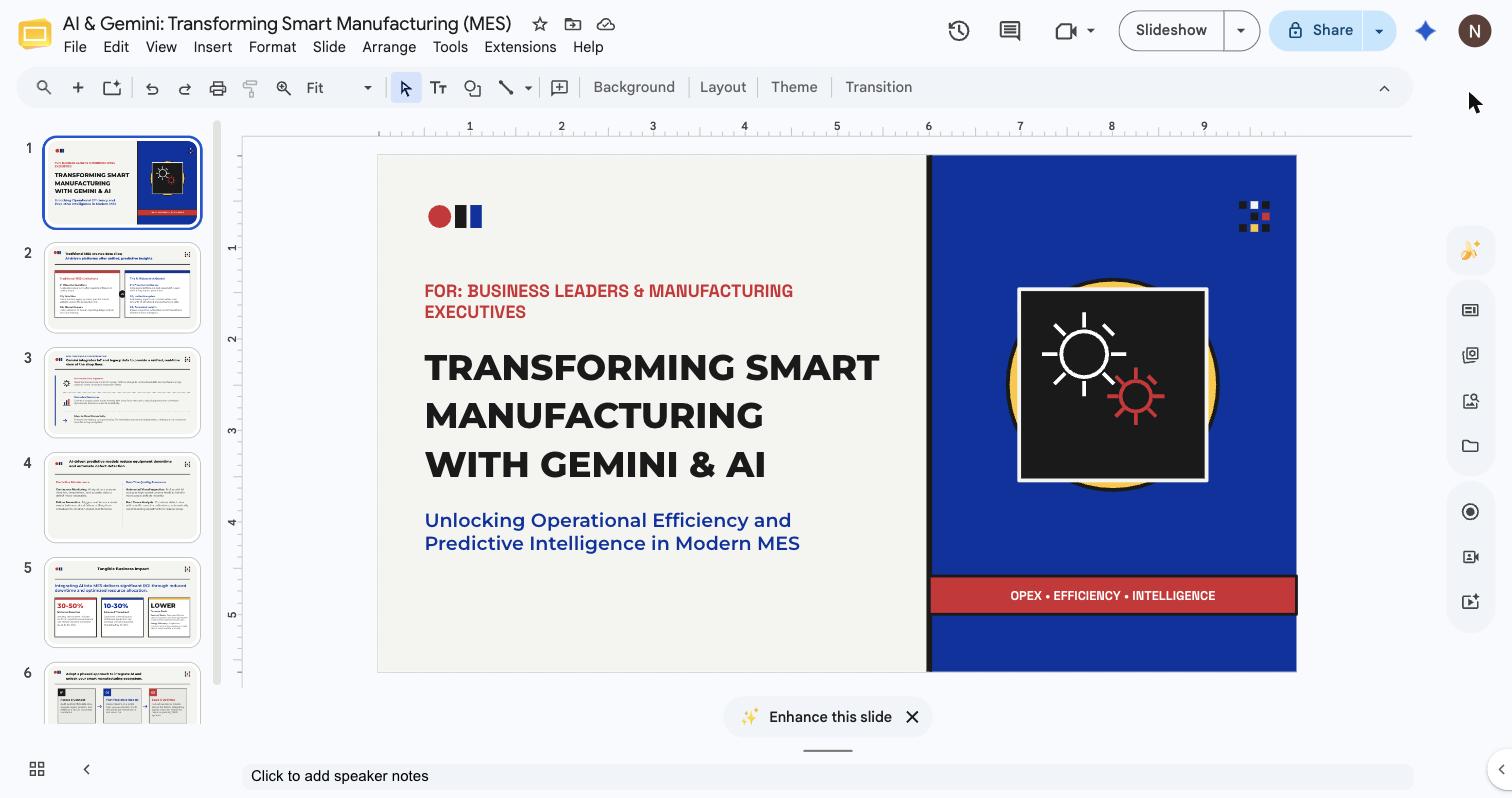Click the zoom magnifier tool
This screenshot has width=1512, height=798.
point(284,88)
